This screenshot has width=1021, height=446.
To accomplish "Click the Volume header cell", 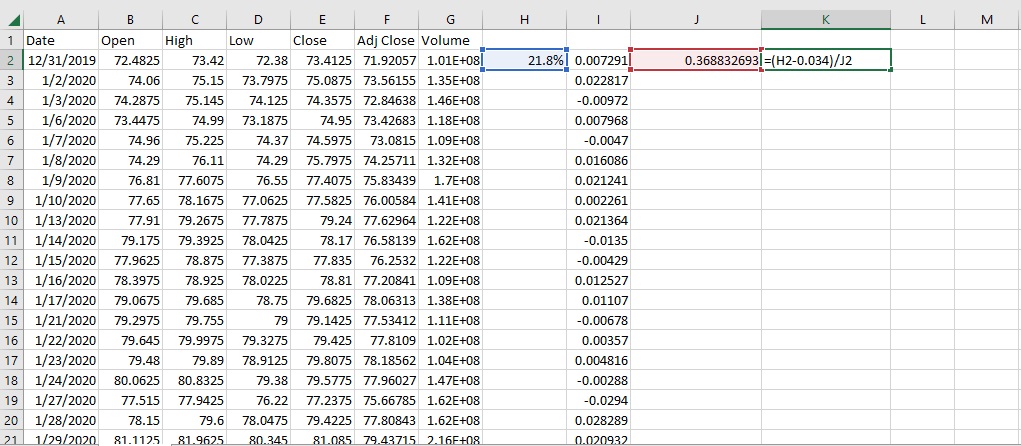I will click(450, 40).
